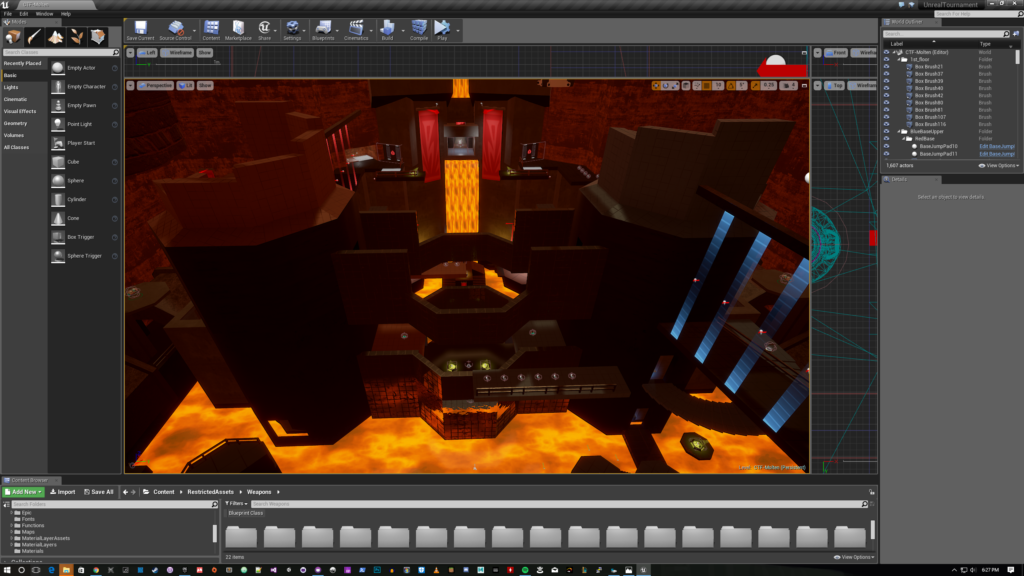
Task: Open the Play options dropdown arrow
Action: point(458,31)
